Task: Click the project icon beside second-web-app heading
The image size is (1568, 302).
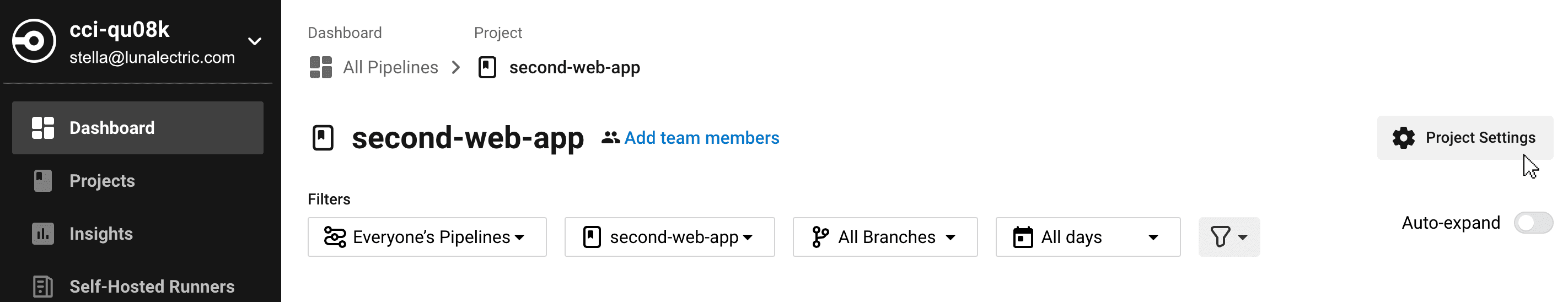Action: (323, 138)
